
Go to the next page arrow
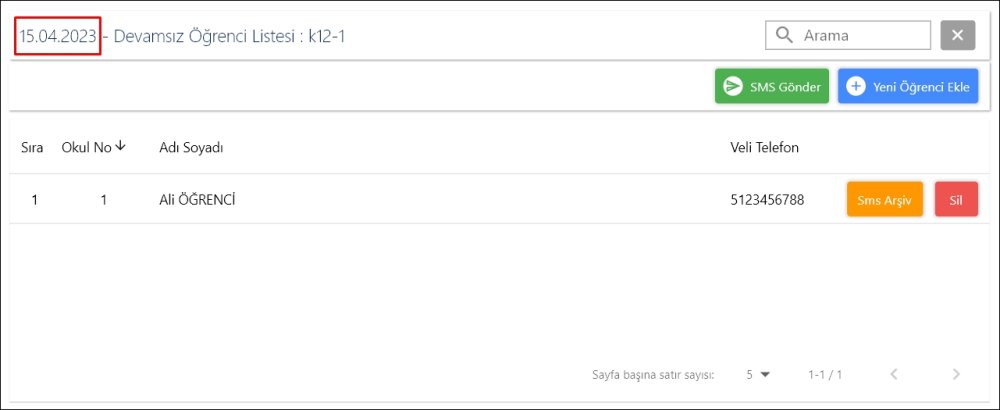tap(956, 375)
